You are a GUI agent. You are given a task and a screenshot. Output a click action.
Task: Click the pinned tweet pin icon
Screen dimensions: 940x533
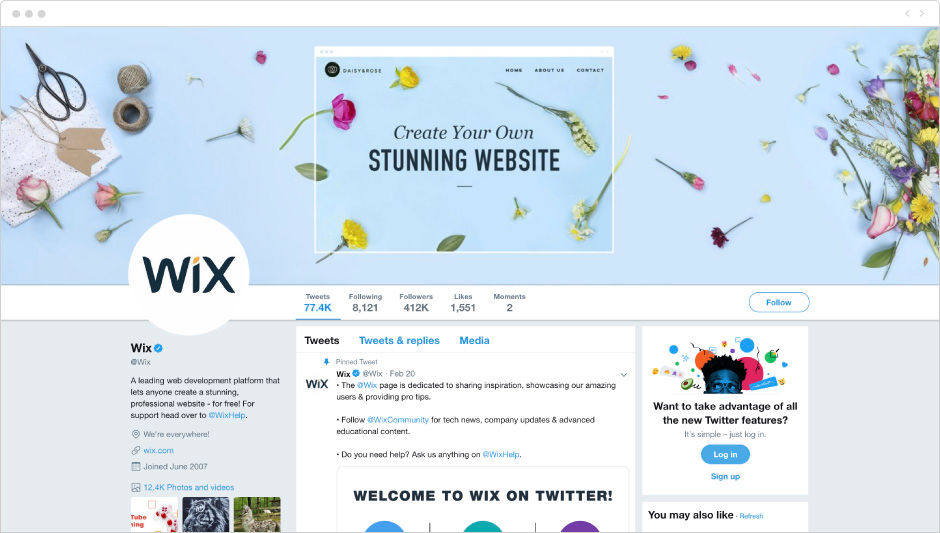326,362
